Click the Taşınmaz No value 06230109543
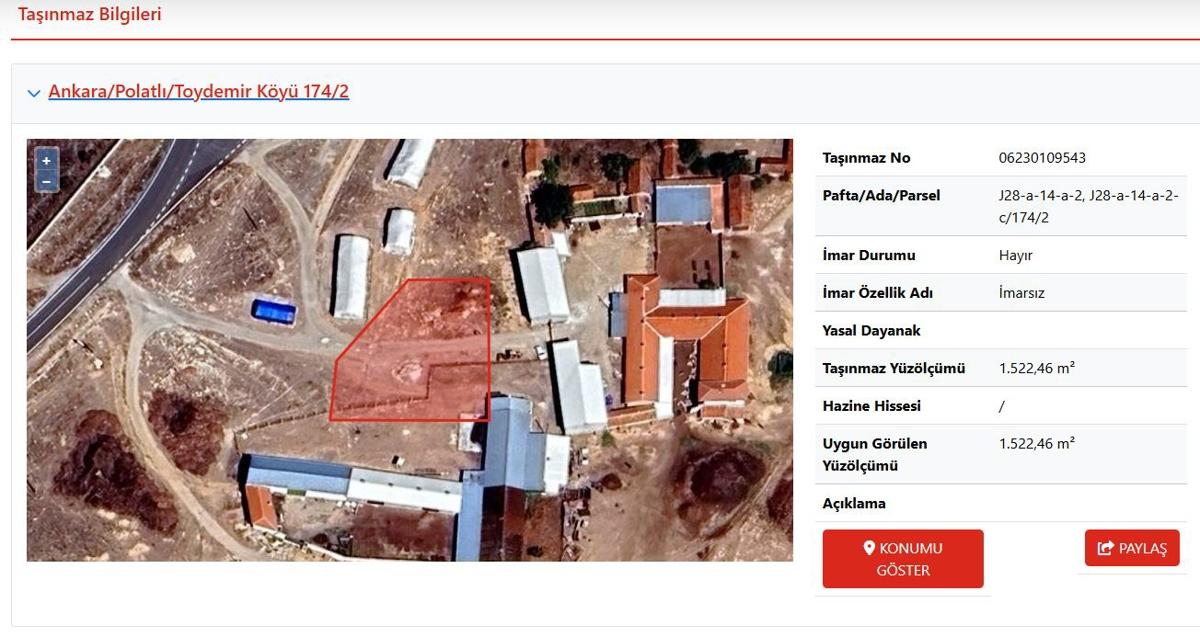 1042,158
